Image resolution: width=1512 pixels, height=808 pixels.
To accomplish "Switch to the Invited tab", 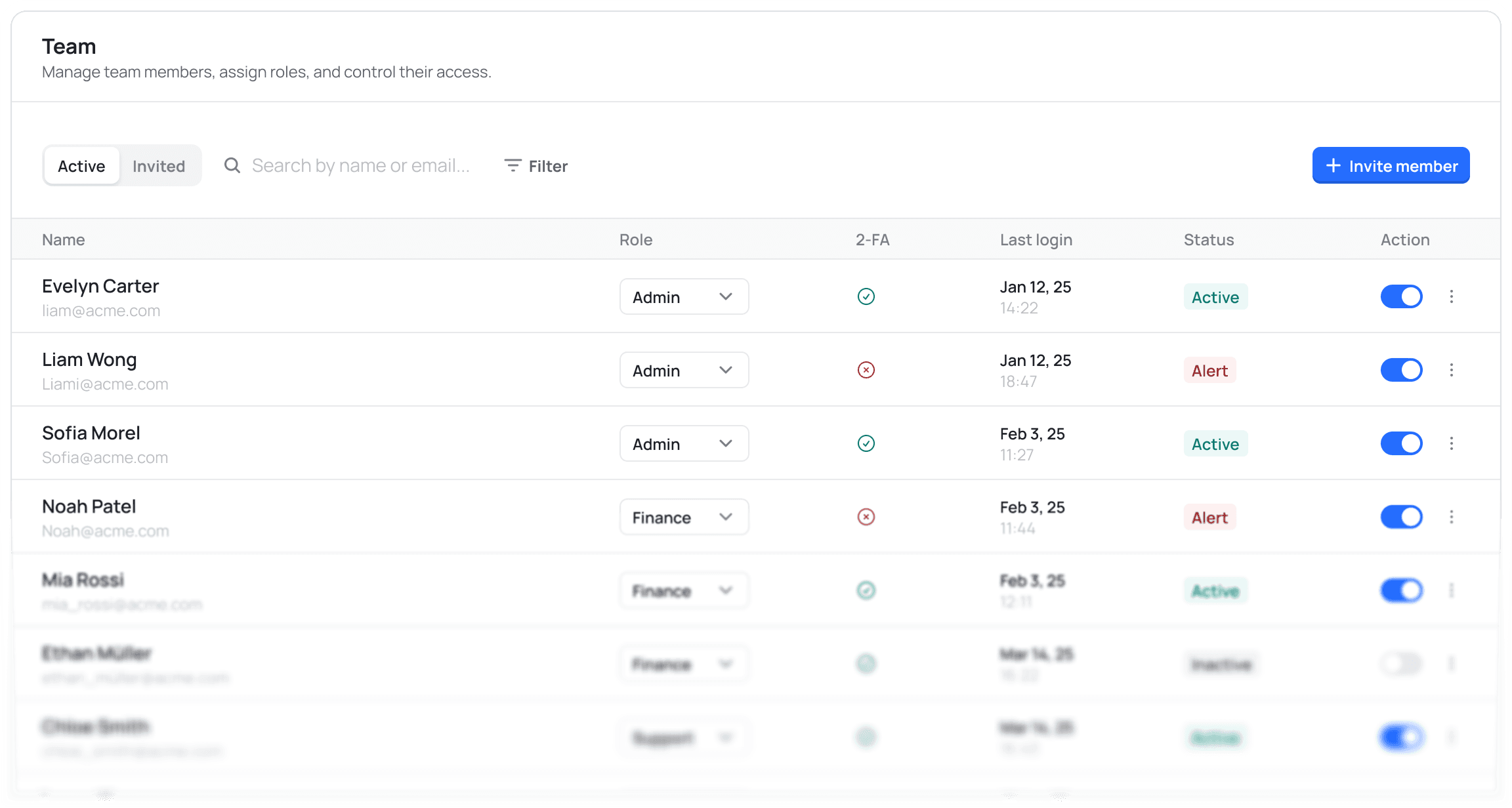I will (x=159, y=165).
